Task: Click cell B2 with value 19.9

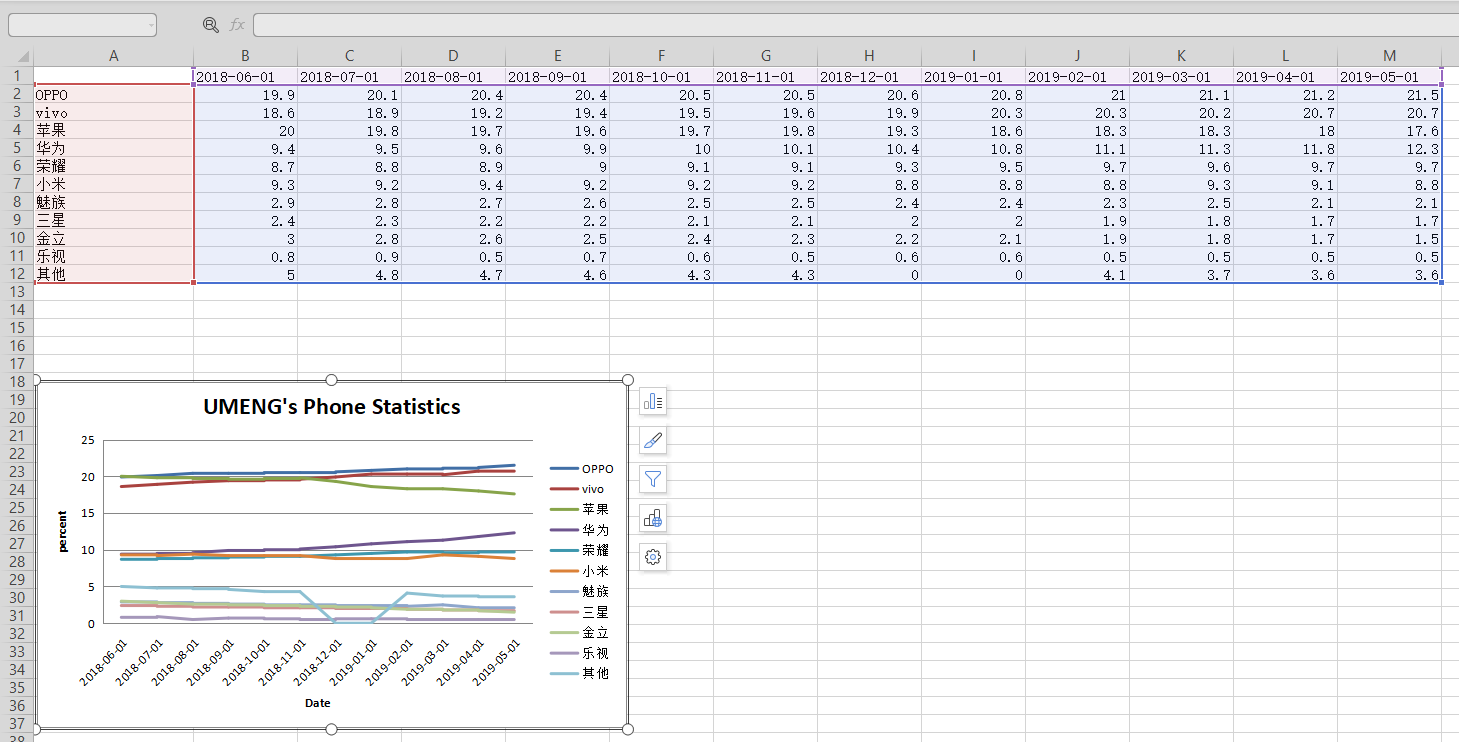Action: point(245,94)
